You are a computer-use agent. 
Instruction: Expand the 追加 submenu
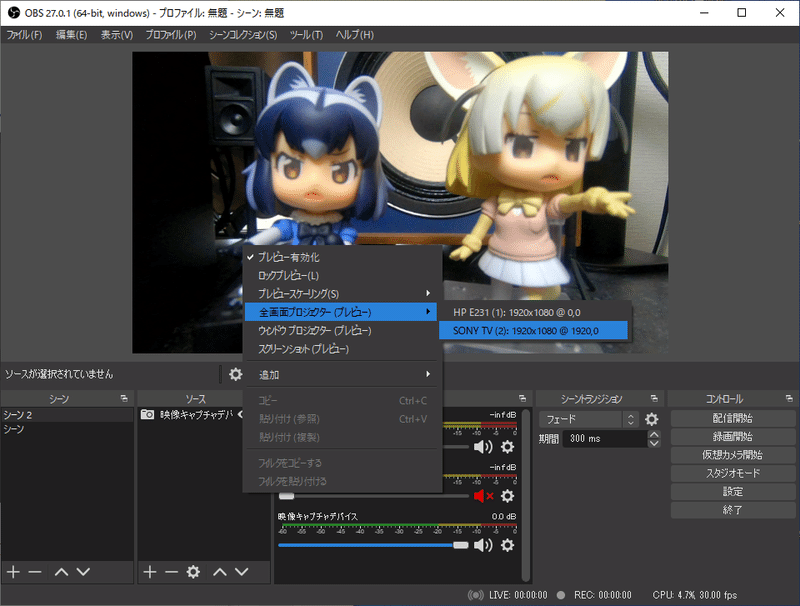[x=342, y=375]
